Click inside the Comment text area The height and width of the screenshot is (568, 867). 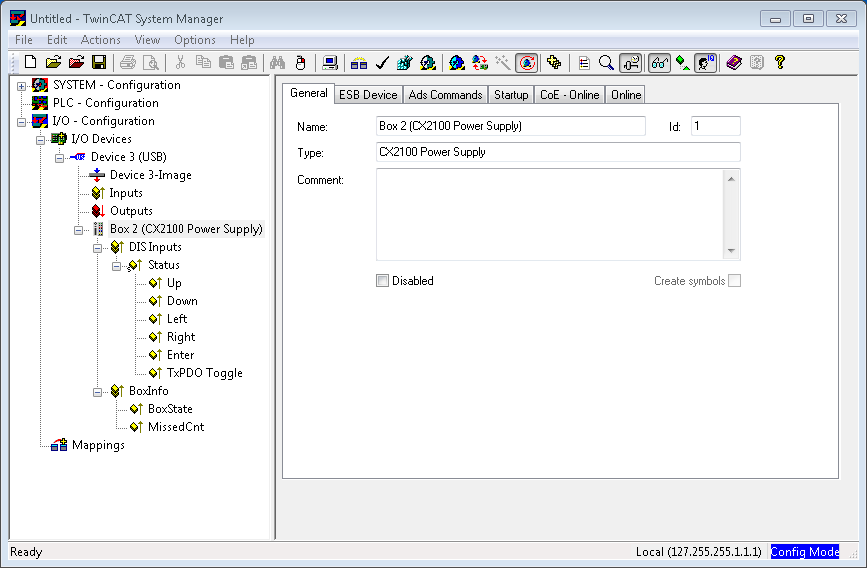[550, 215]
